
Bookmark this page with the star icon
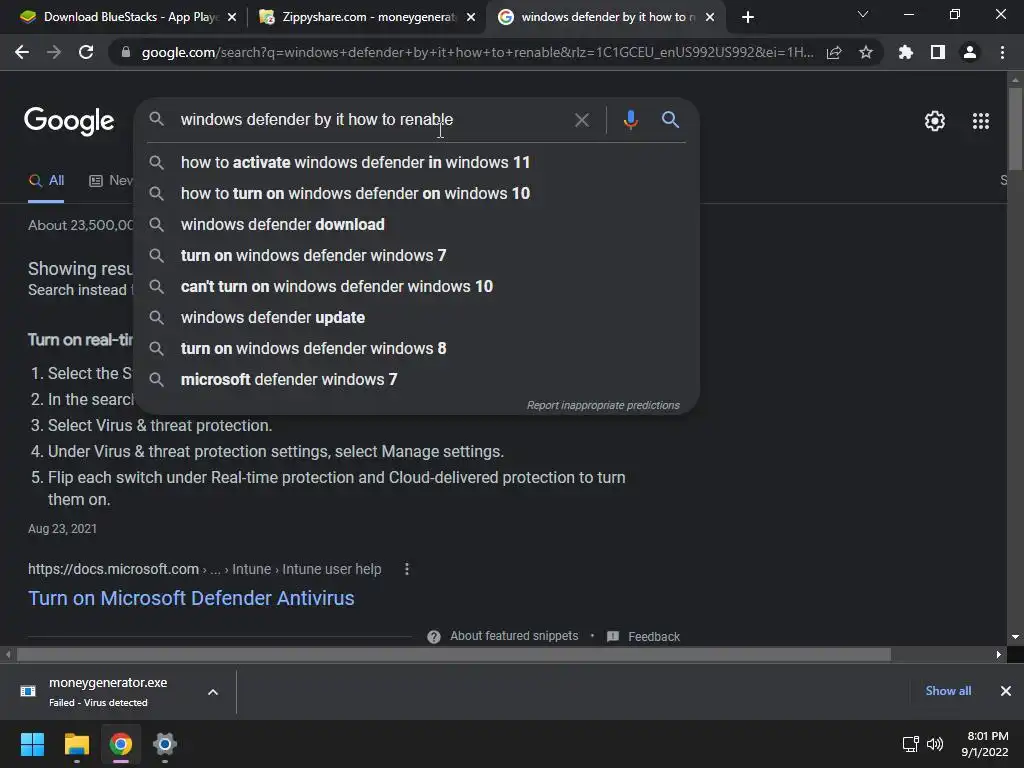(866, 52)
